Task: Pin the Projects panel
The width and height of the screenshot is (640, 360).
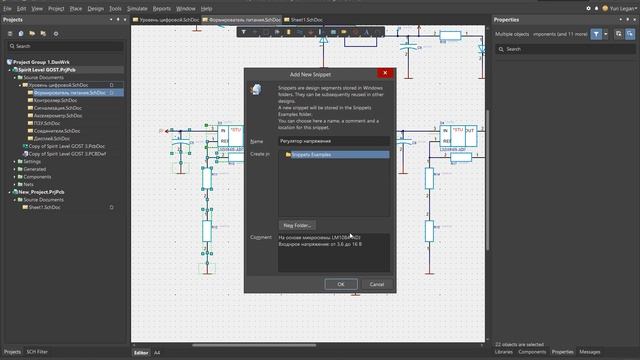Action: (118, 20)
